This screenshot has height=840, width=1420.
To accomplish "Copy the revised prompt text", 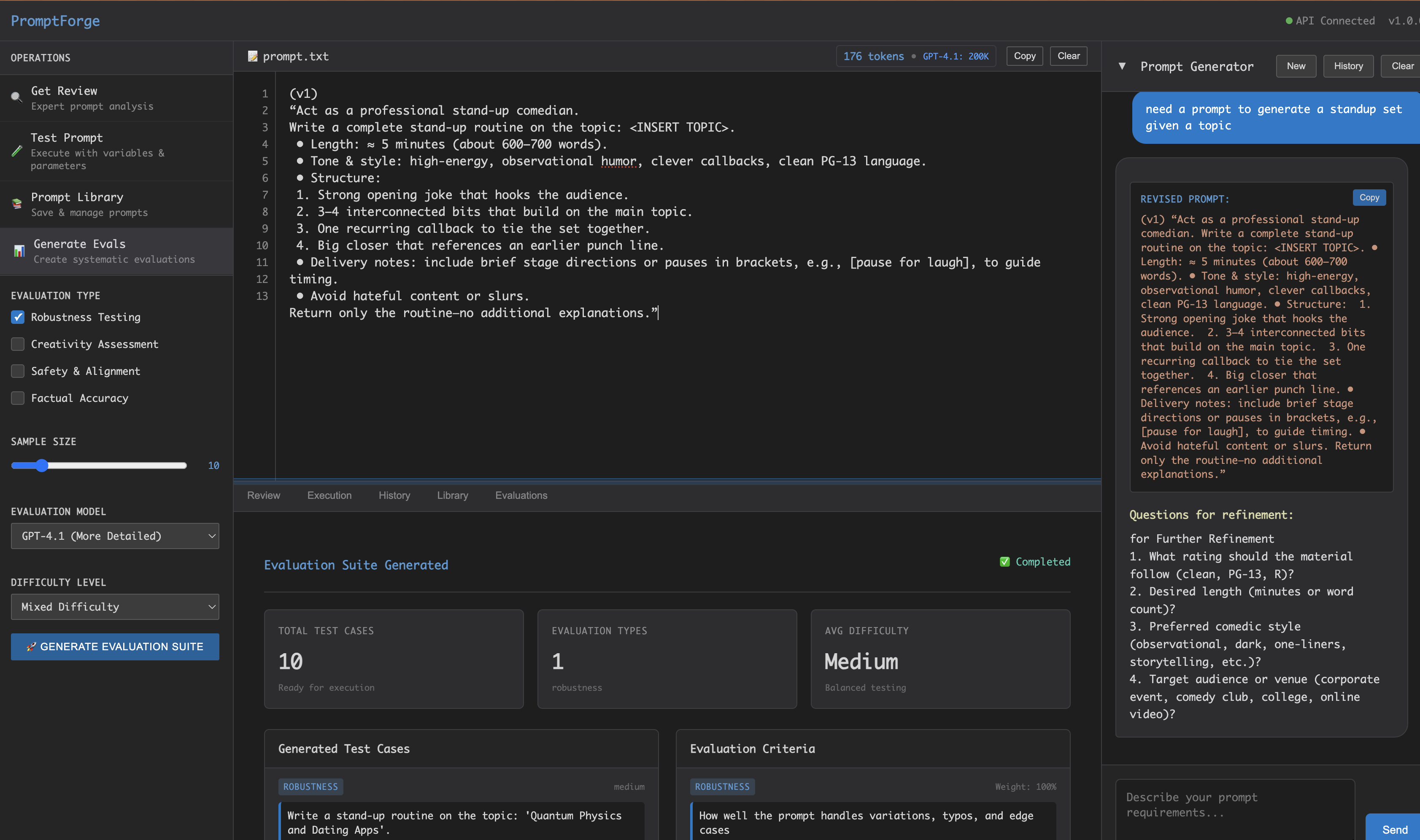I will tap(1369, 197).
